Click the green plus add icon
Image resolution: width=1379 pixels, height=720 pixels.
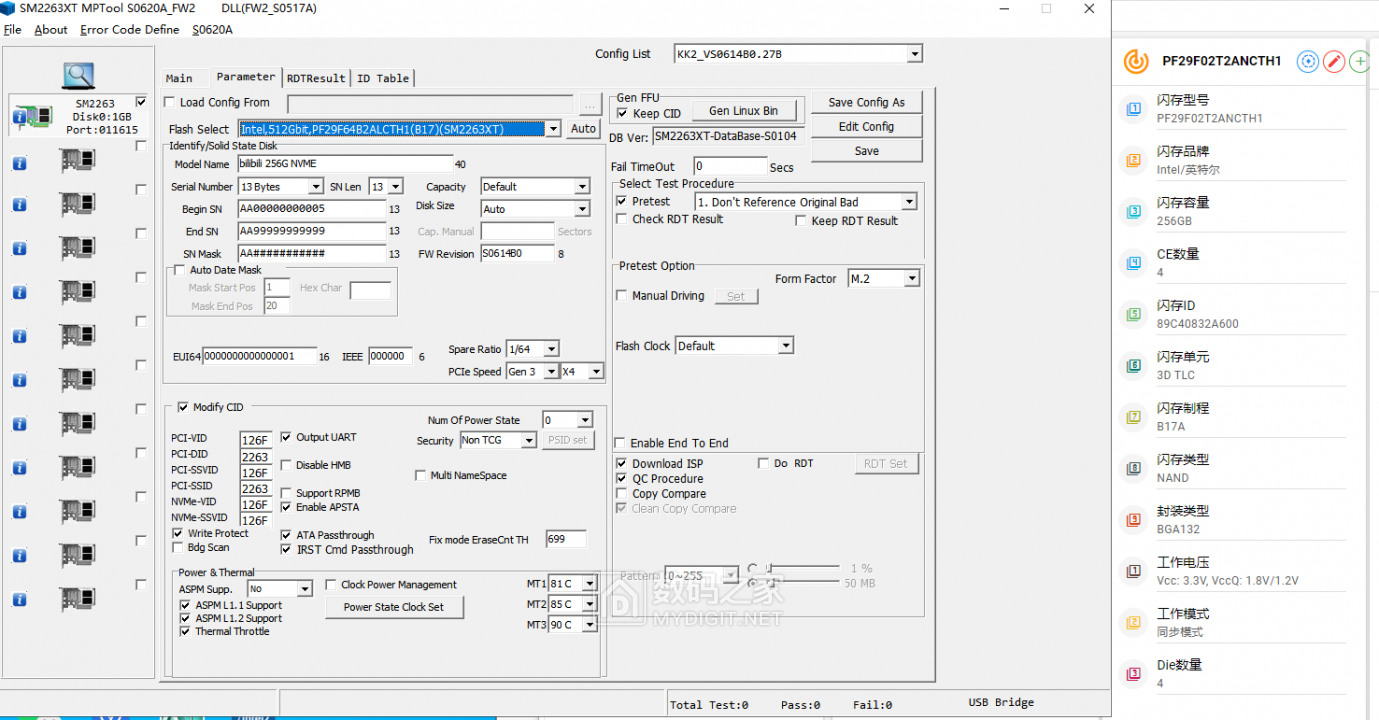point(1360,62)
